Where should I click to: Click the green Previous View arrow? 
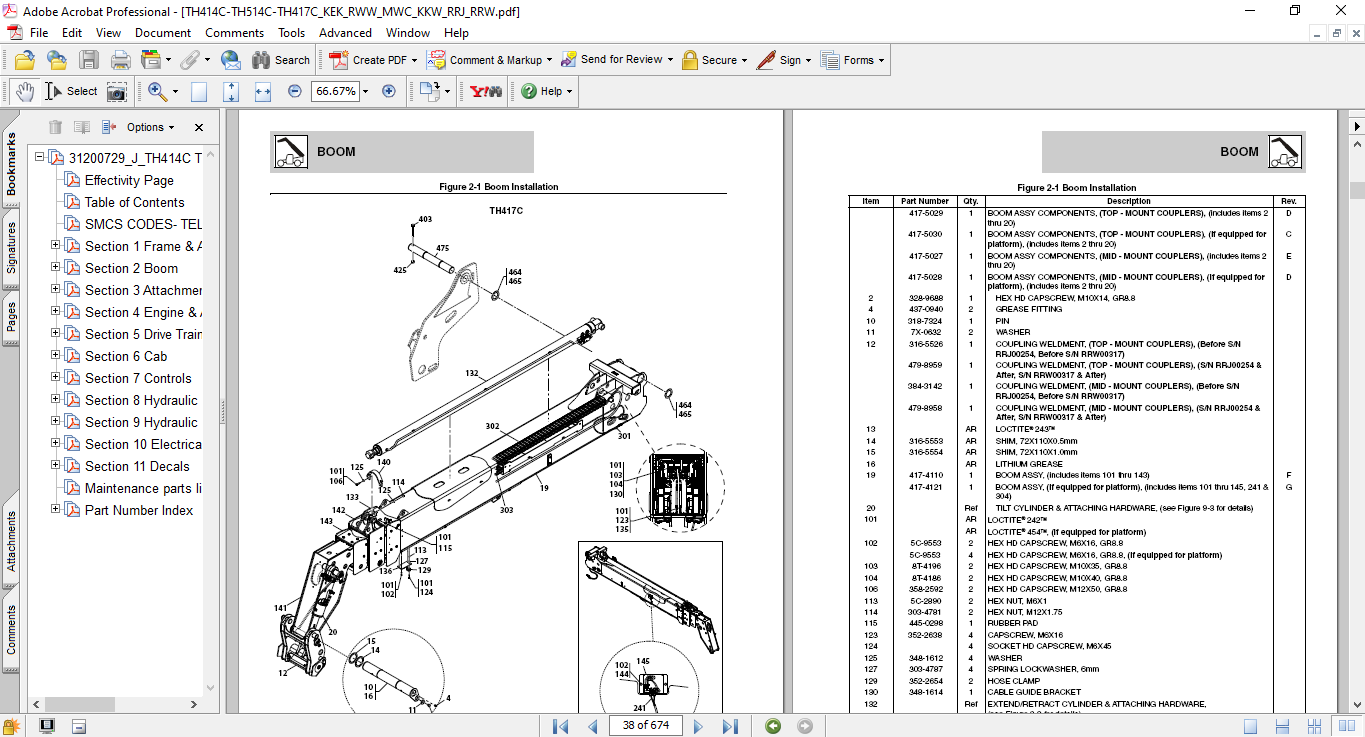(x=773, y=726)
